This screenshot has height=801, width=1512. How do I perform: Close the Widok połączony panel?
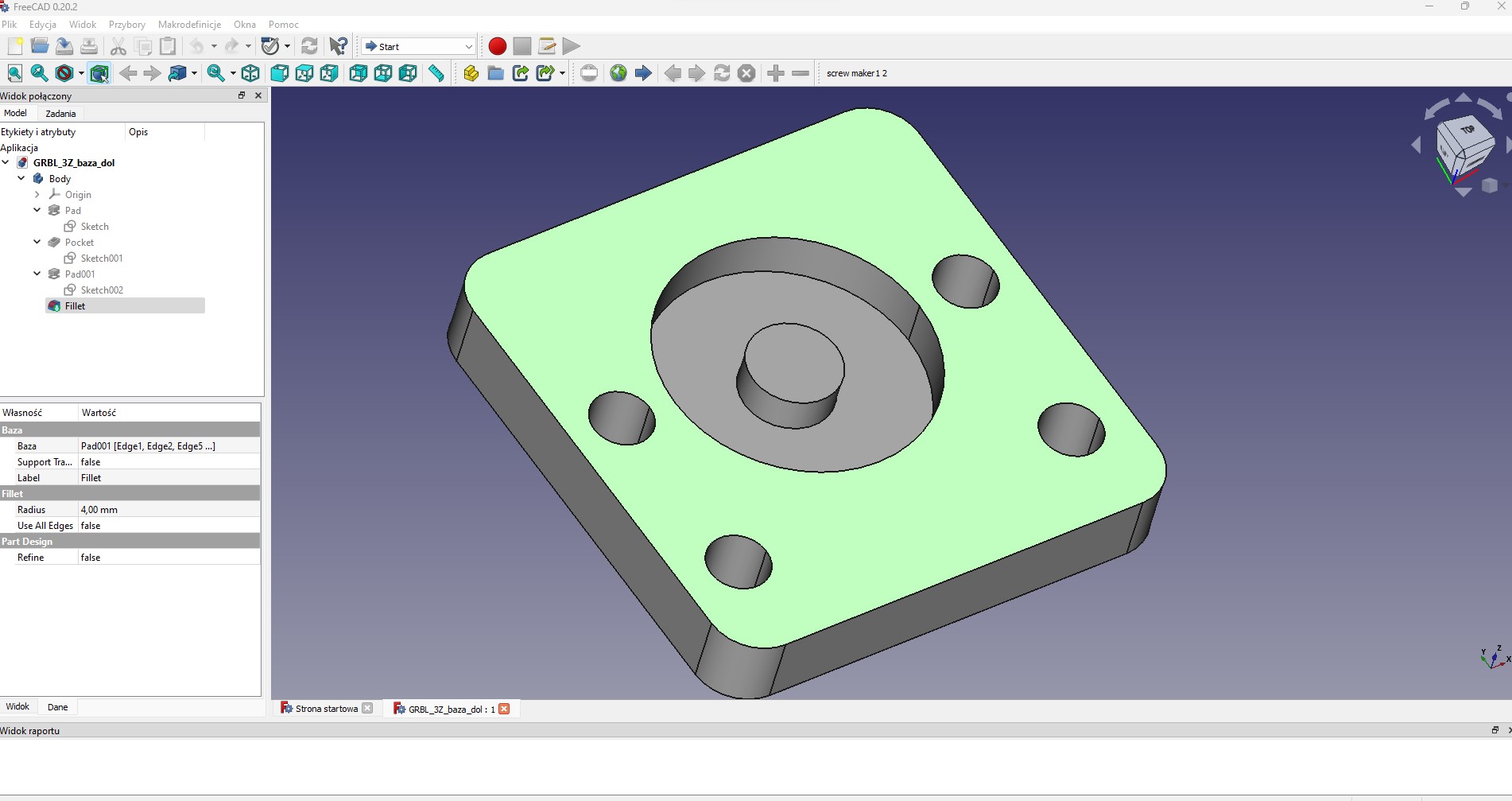[258, 95]
